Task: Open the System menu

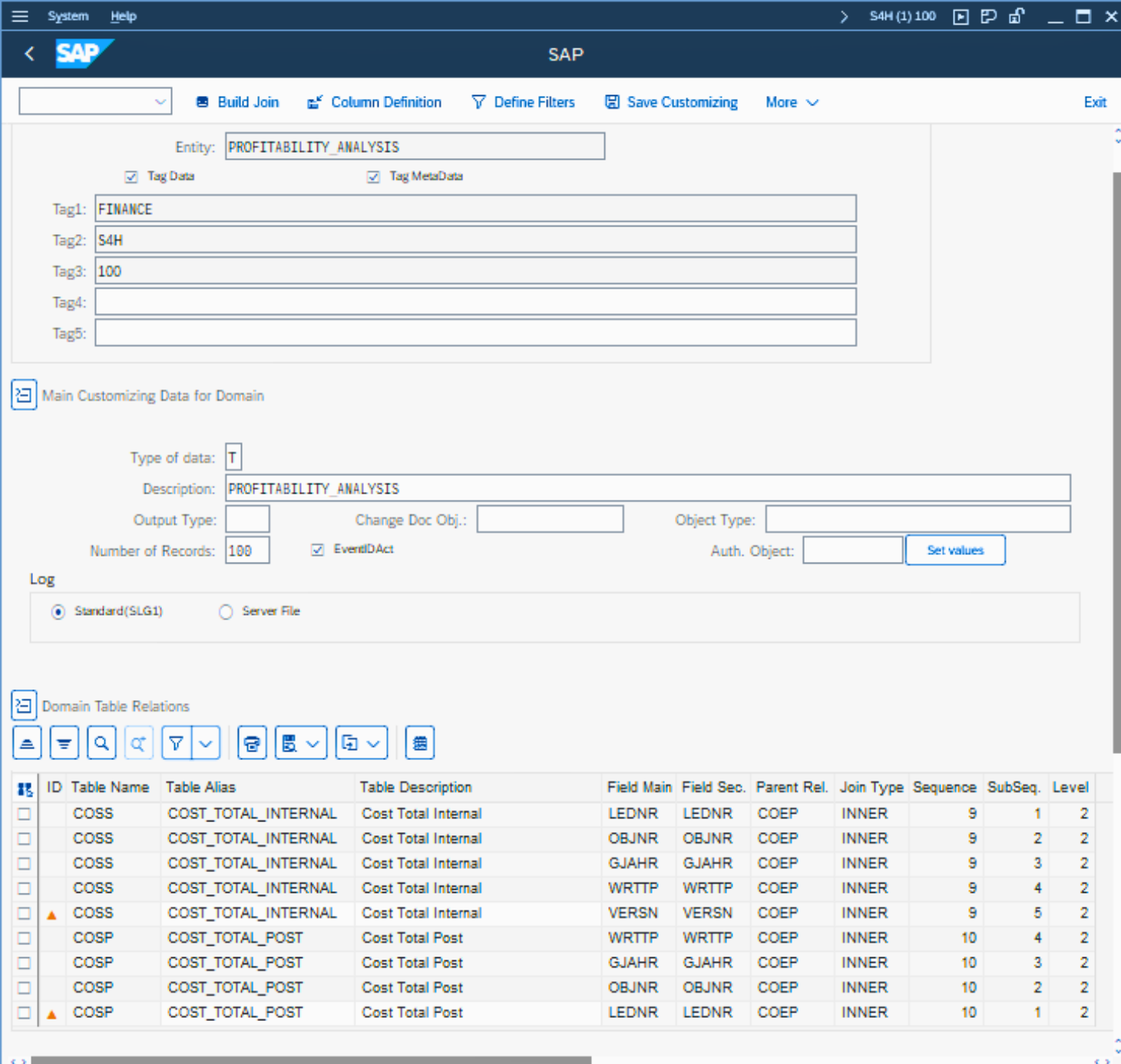Action: click(x=68, y=16)
